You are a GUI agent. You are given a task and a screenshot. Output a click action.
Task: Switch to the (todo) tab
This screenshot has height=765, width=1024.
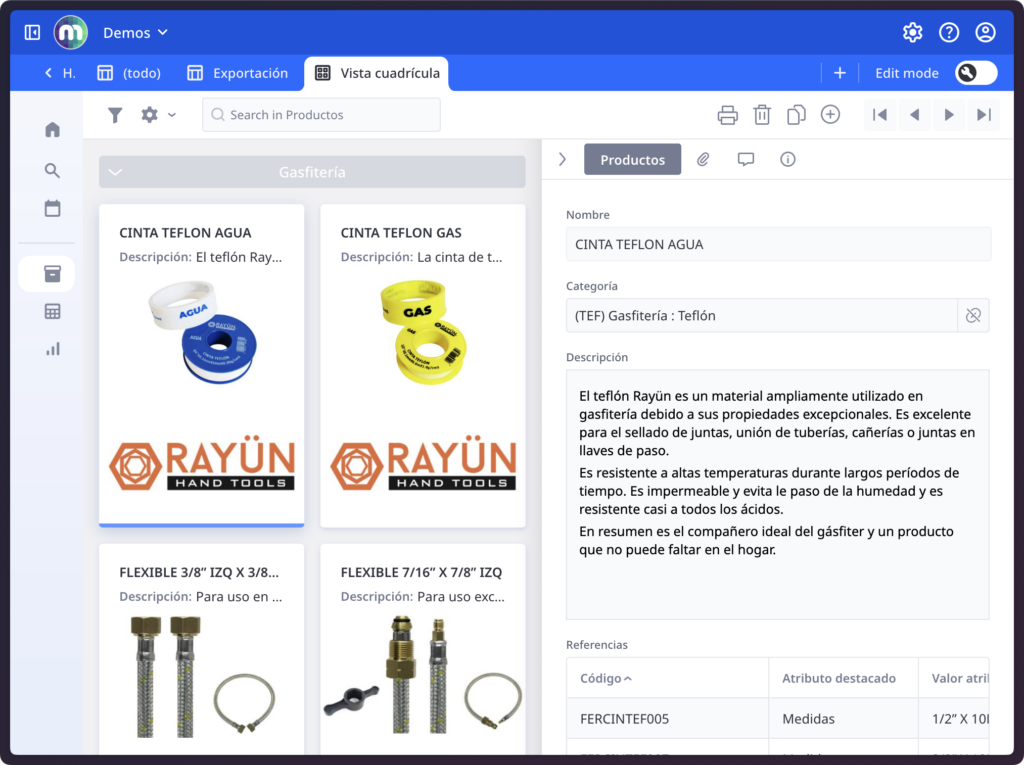tap(129, 73)
